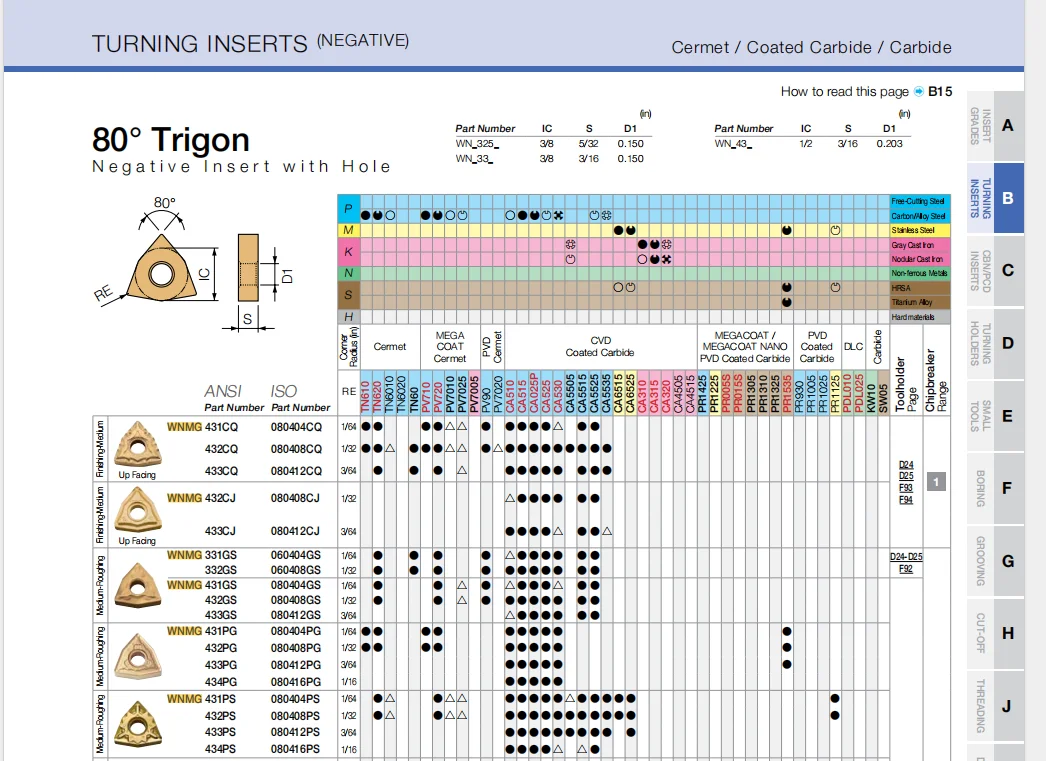Select the B Turning Inserts side tab
Image resolution: width=1046 pixels, height=761 pixels.
995,198
